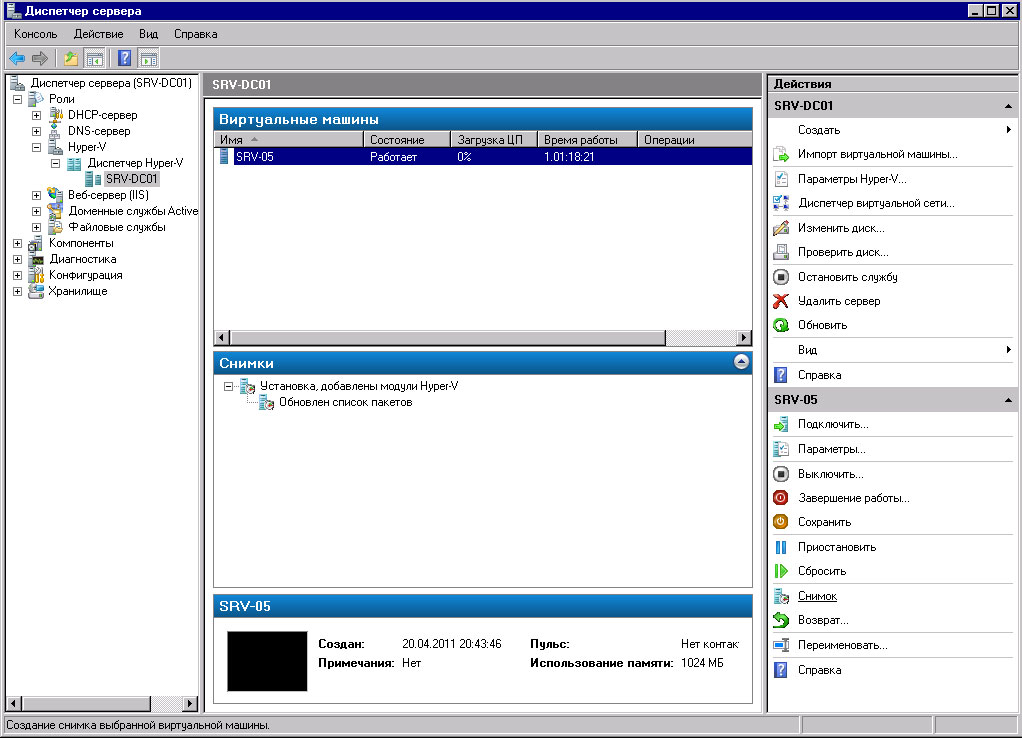Click the Состояние column header

397,140
